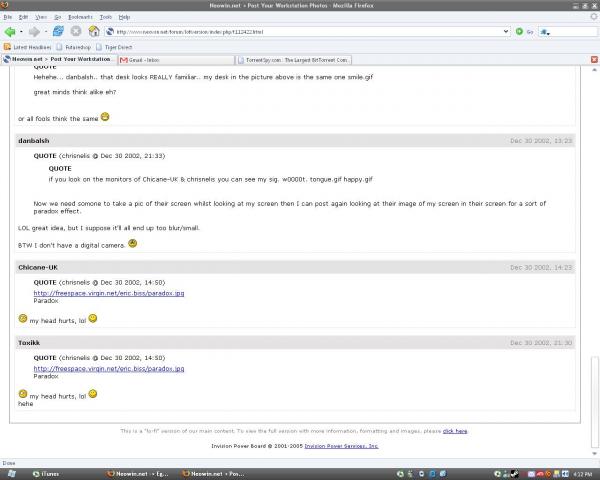Click the grey Stop loading button
This screenshot has height=480, width=600.
76,31
